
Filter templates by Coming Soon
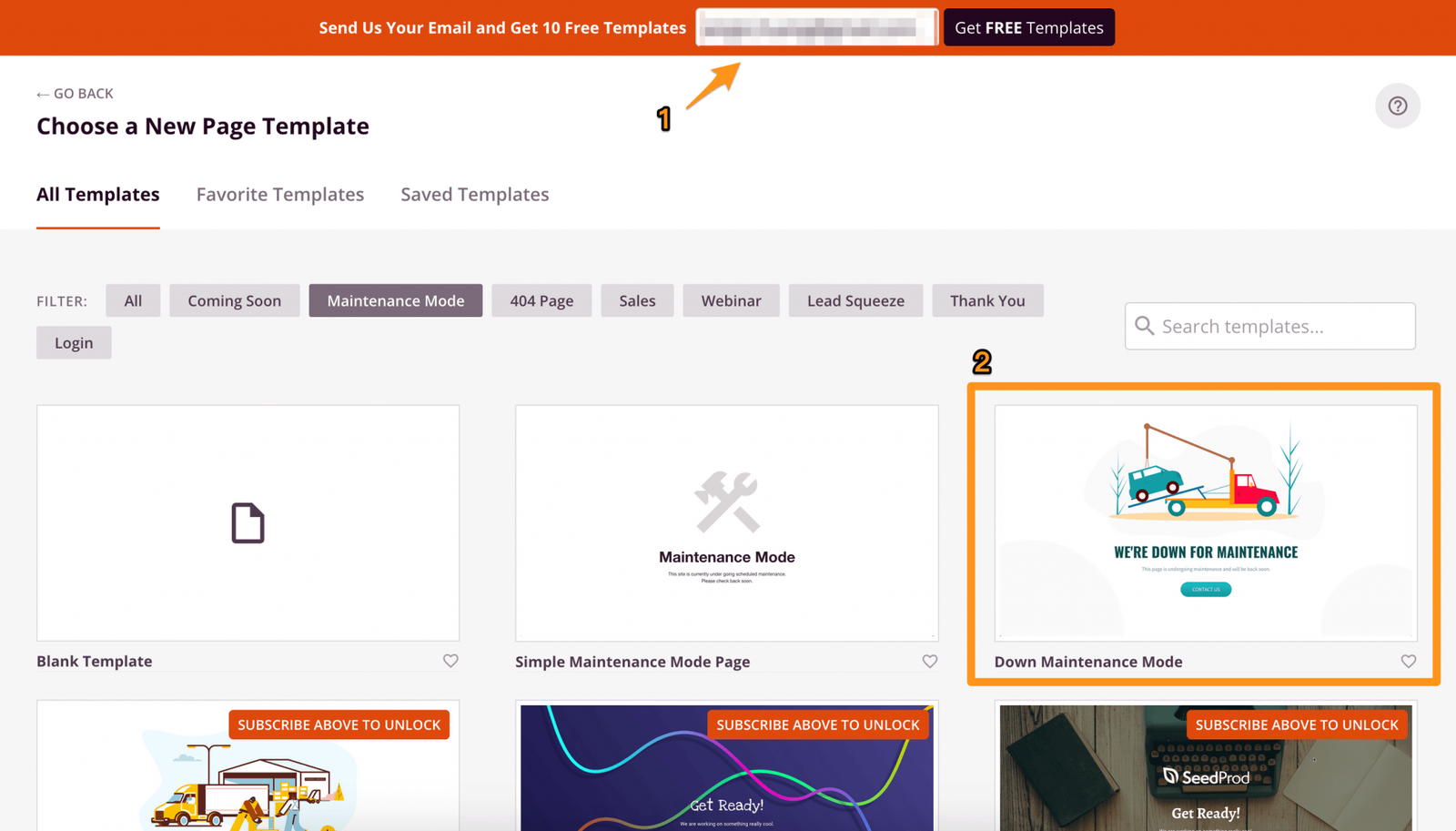click(x=234, y=300)
